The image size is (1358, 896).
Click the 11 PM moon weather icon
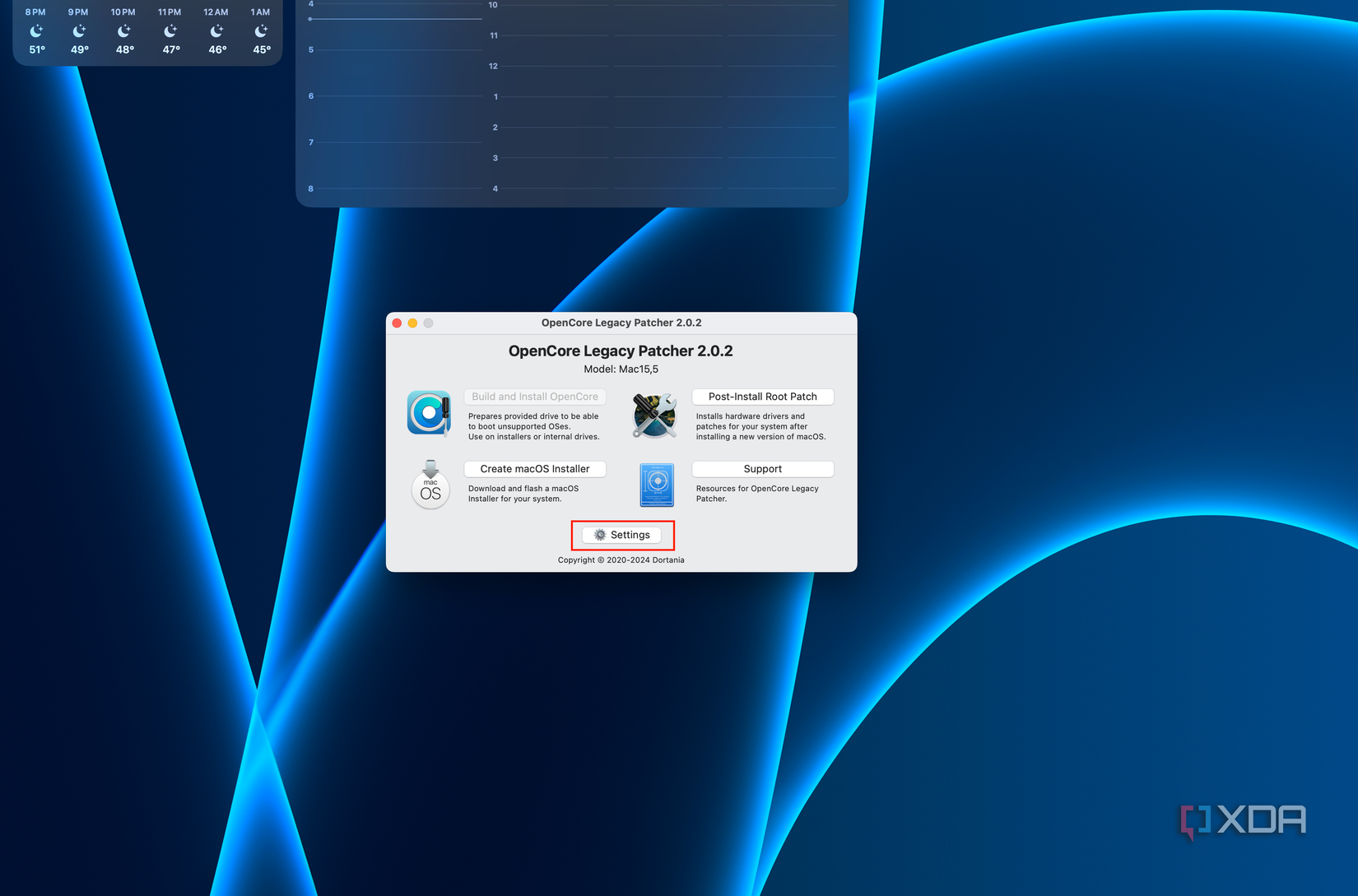point(170,31)
